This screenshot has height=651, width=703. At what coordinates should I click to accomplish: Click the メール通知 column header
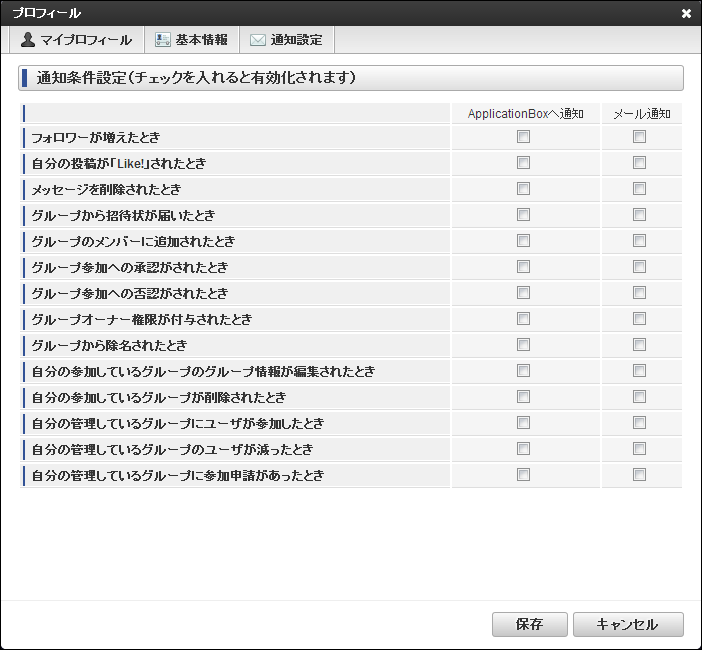(642, 114)
